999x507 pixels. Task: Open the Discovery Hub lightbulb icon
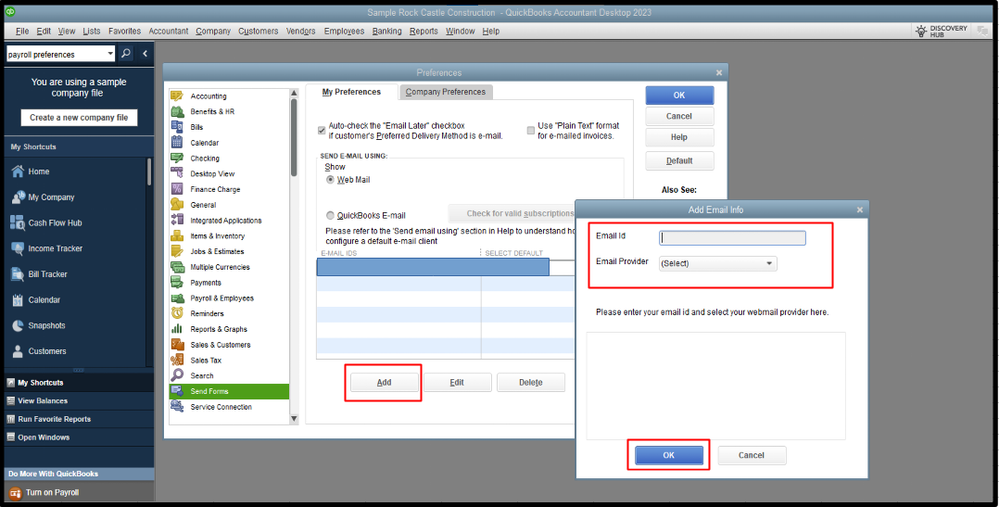pos(921,31)
